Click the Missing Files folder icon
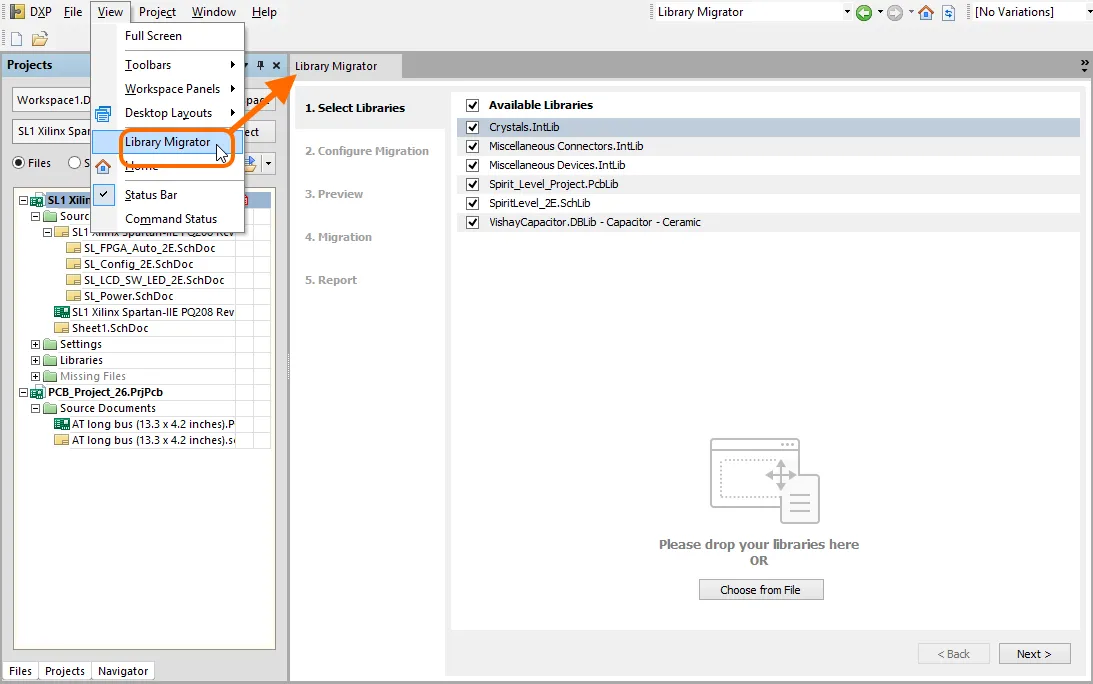Image resolution: width=1093 pixels, height=684 pixels. (x=49, y=377)
